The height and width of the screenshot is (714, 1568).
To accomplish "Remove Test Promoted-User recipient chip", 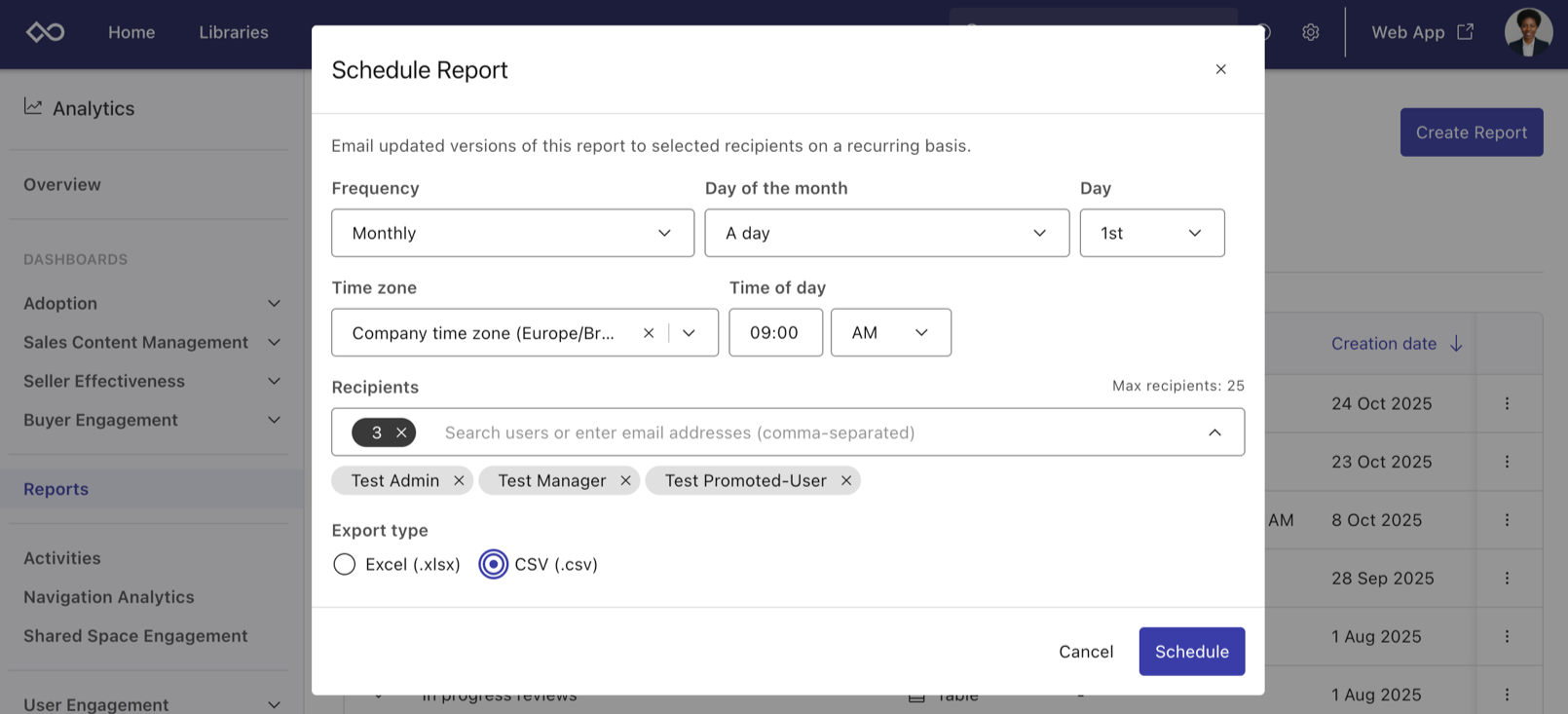I will [x=846, y=480].
